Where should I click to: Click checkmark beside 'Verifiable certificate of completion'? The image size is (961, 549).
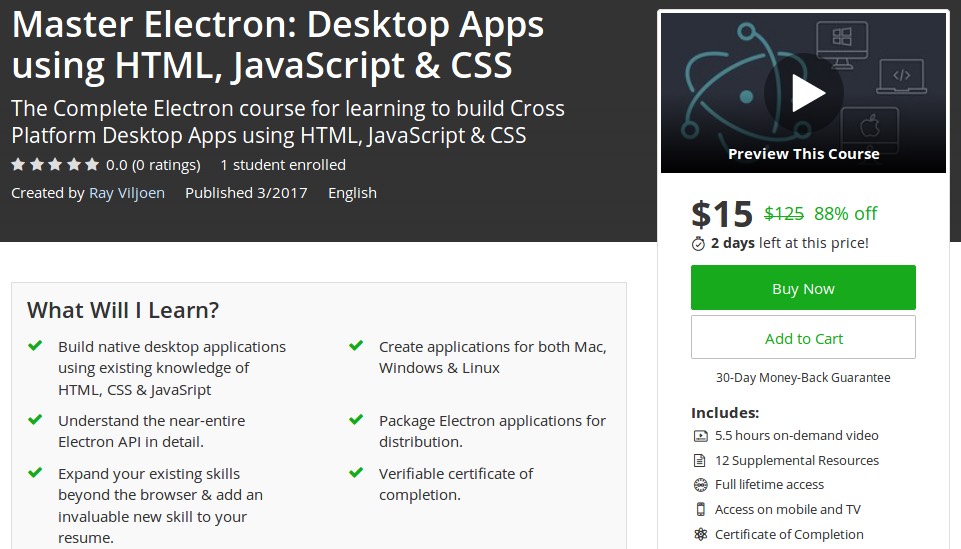coord(356,473)
